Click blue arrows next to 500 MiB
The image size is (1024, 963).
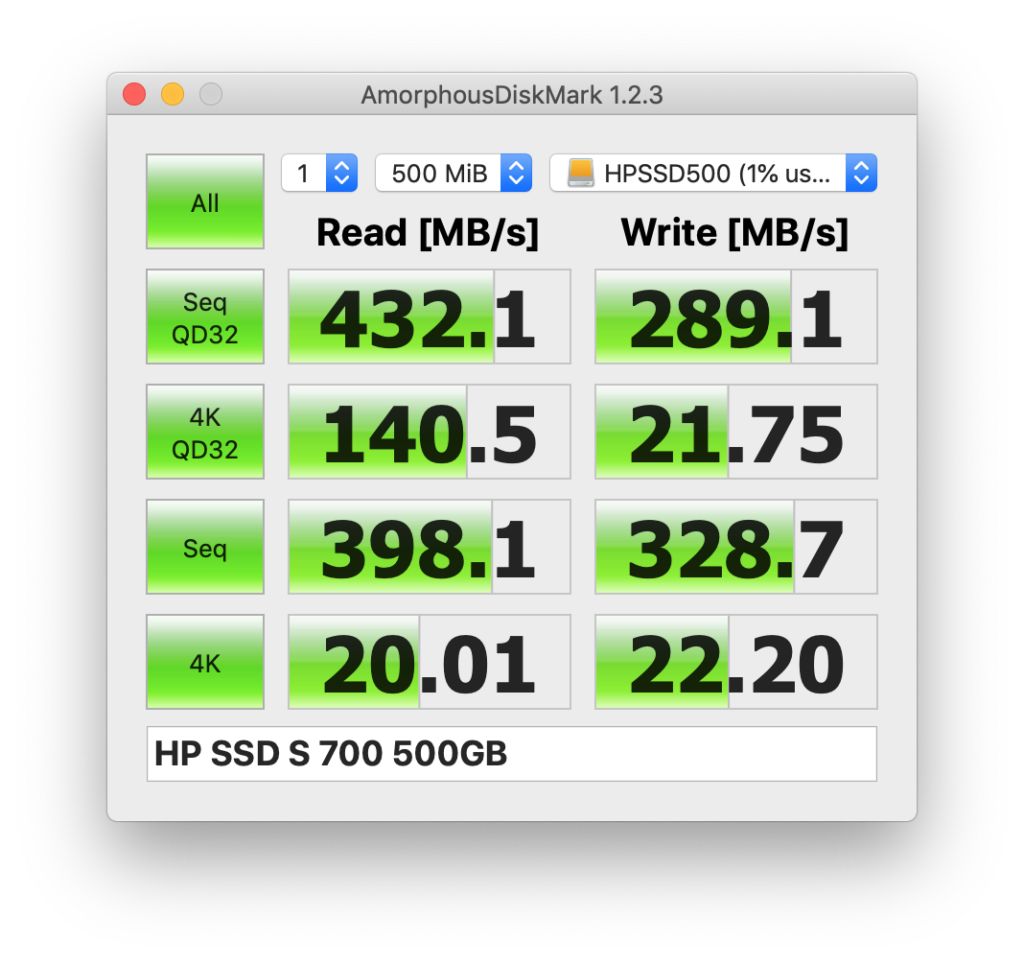point(516,173)
